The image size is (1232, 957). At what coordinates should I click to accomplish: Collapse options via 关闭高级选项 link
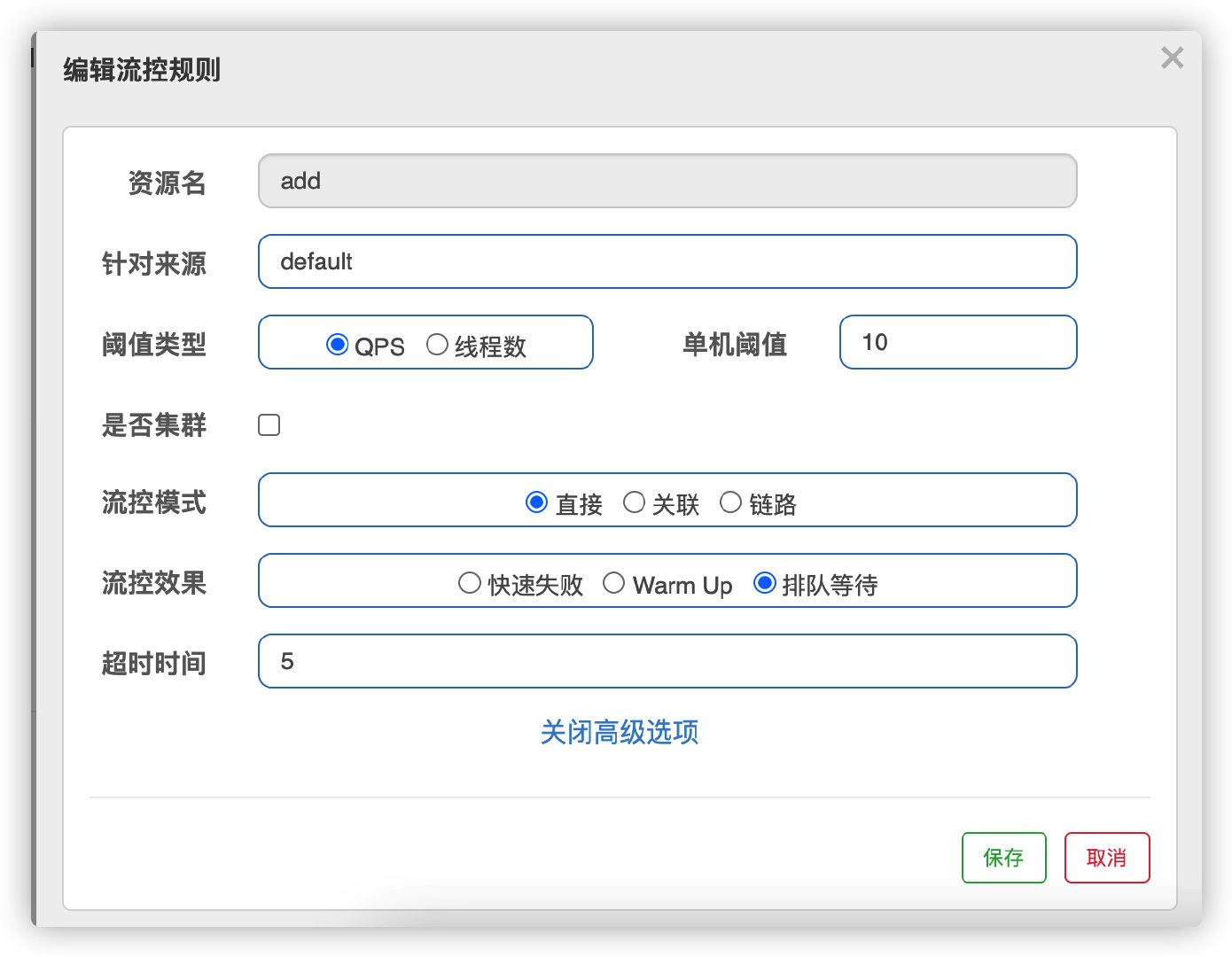620,732
